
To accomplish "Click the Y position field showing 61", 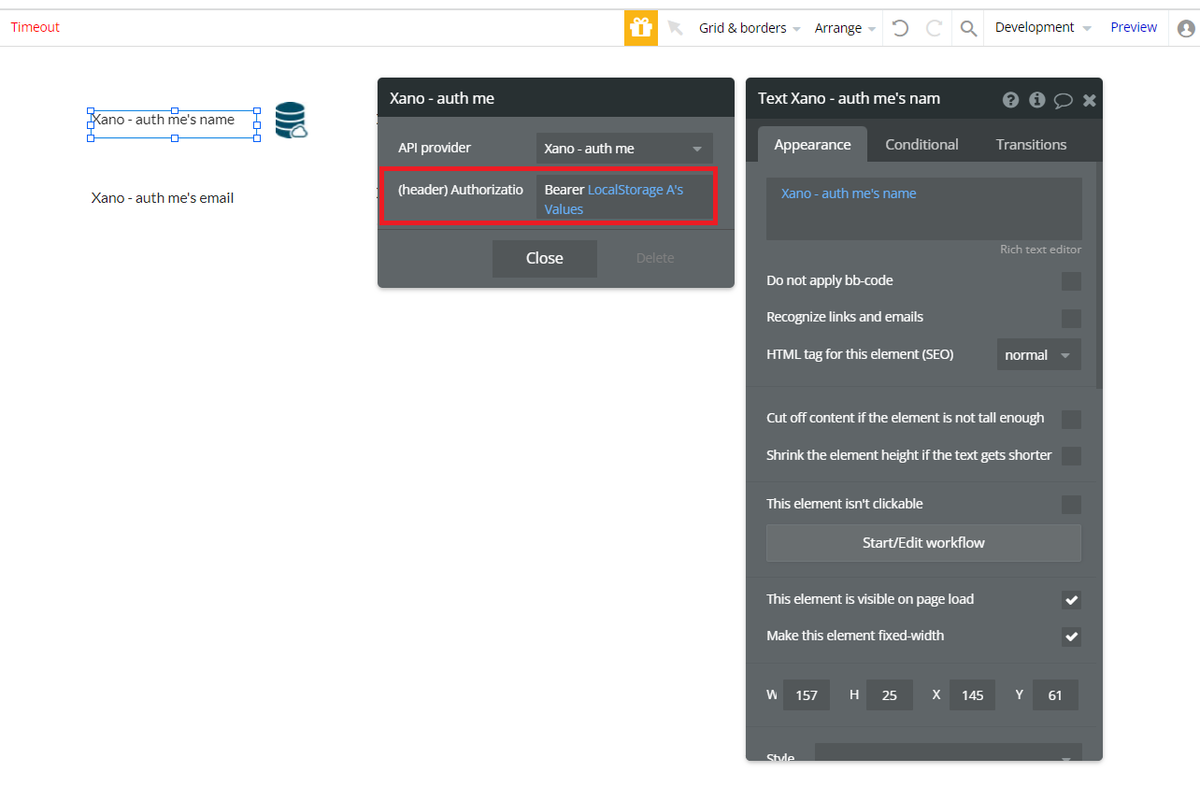I will 1055,695.
